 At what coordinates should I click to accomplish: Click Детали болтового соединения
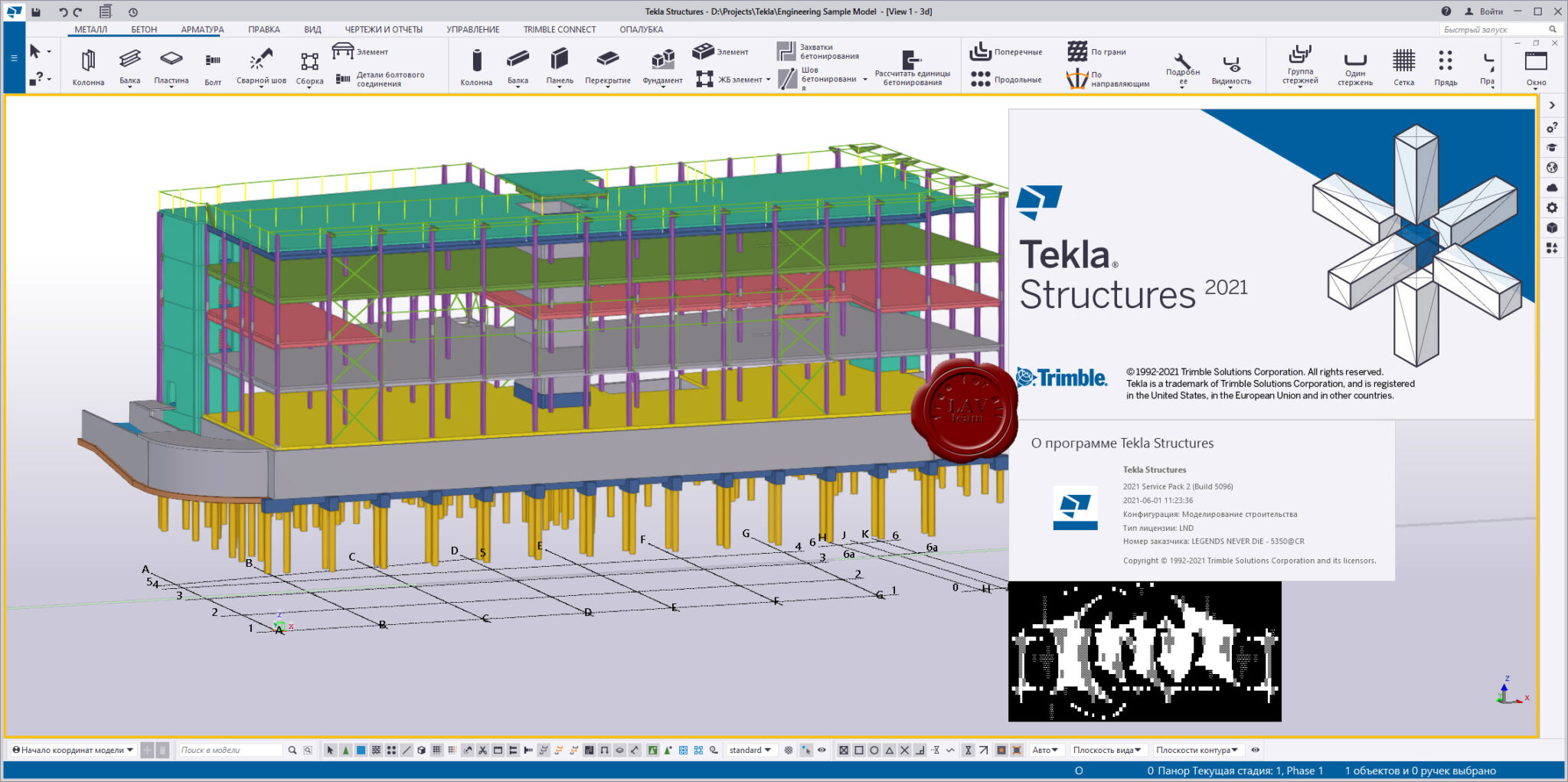tap(381, 79)
